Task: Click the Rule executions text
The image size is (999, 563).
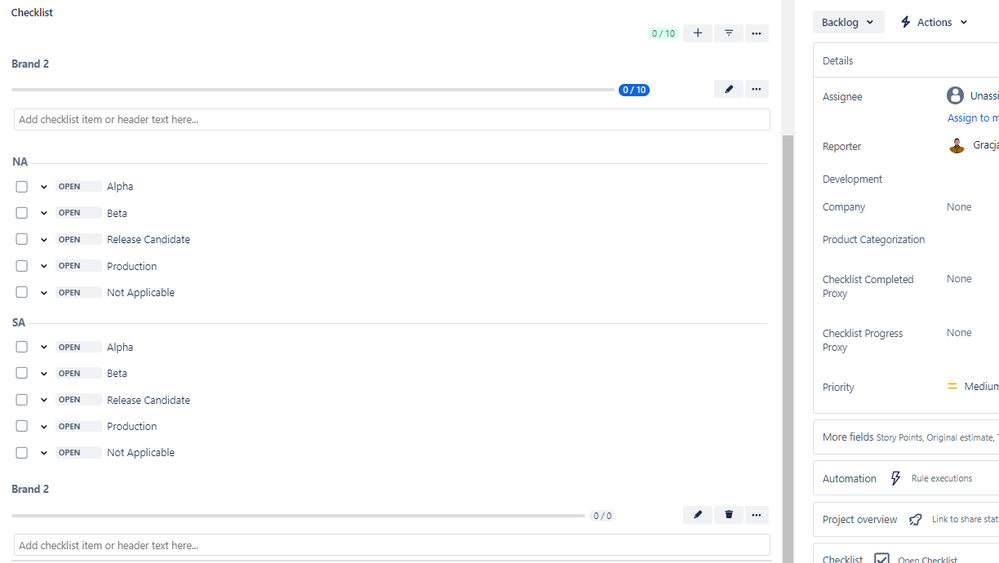Action: coord(942,478)
